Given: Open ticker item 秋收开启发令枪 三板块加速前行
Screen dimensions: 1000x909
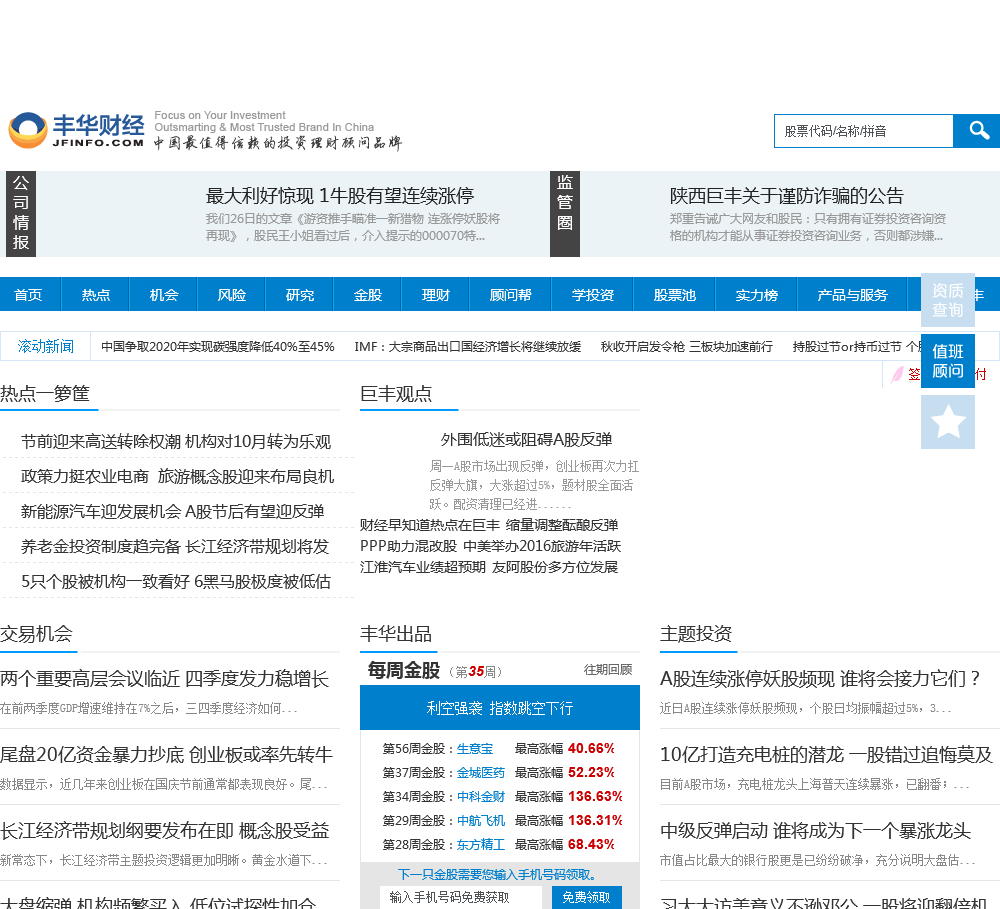Looking at the screenshot, I should click(687, 346).
